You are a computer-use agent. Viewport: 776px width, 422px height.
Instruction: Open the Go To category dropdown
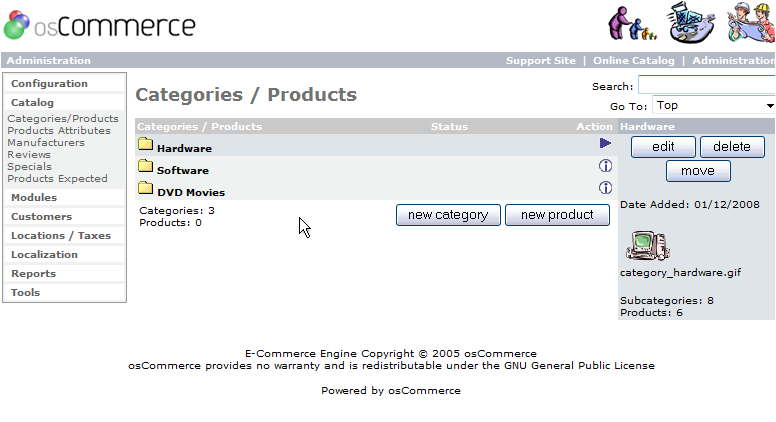coord(714,105)
